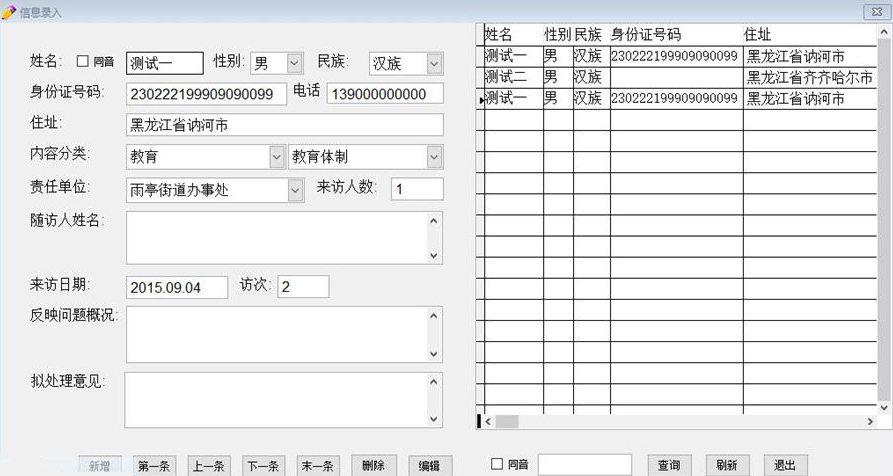Click the left arrow of the table's horizontal scrollbar

click(488, 421)
